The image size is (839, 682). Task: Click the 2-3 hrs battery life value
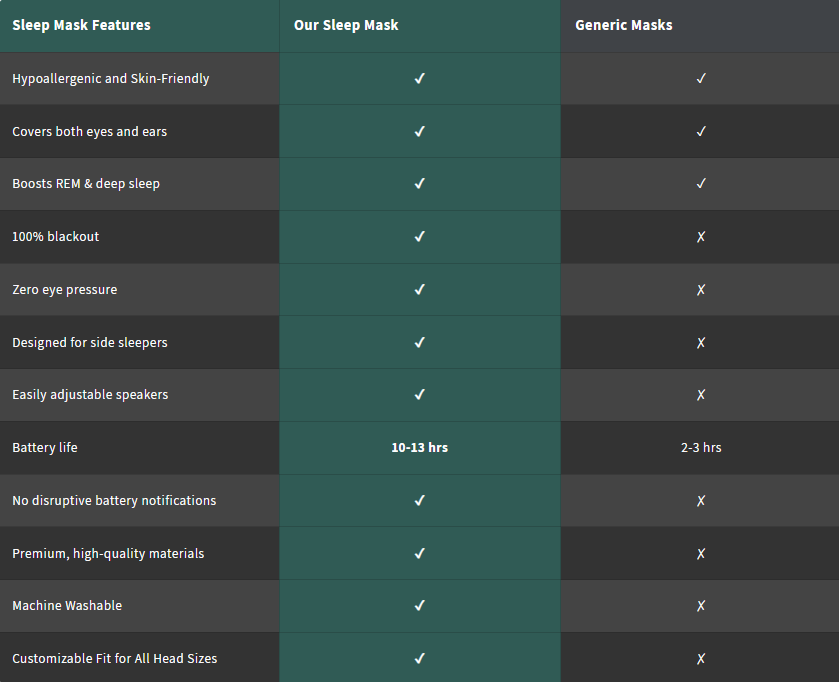[x=701, y=448]
